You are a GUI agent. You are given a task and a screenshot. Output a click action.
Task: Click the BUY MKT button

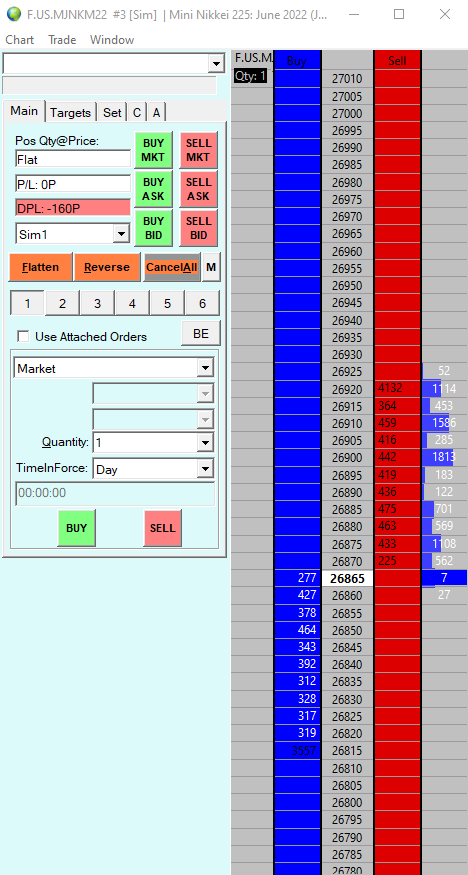(153, 150)
